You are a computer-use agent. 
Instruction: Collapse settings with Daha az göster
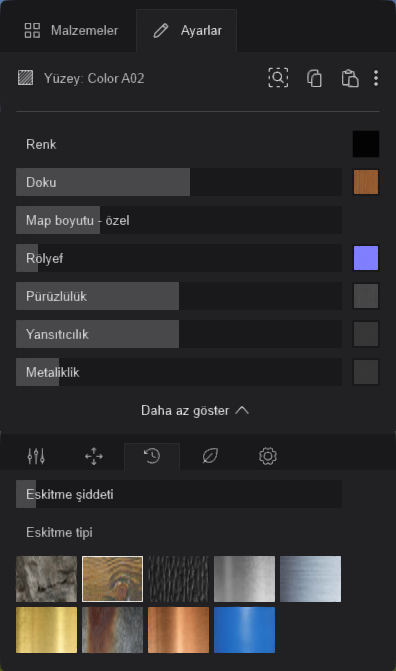click(x=195, y=410)
